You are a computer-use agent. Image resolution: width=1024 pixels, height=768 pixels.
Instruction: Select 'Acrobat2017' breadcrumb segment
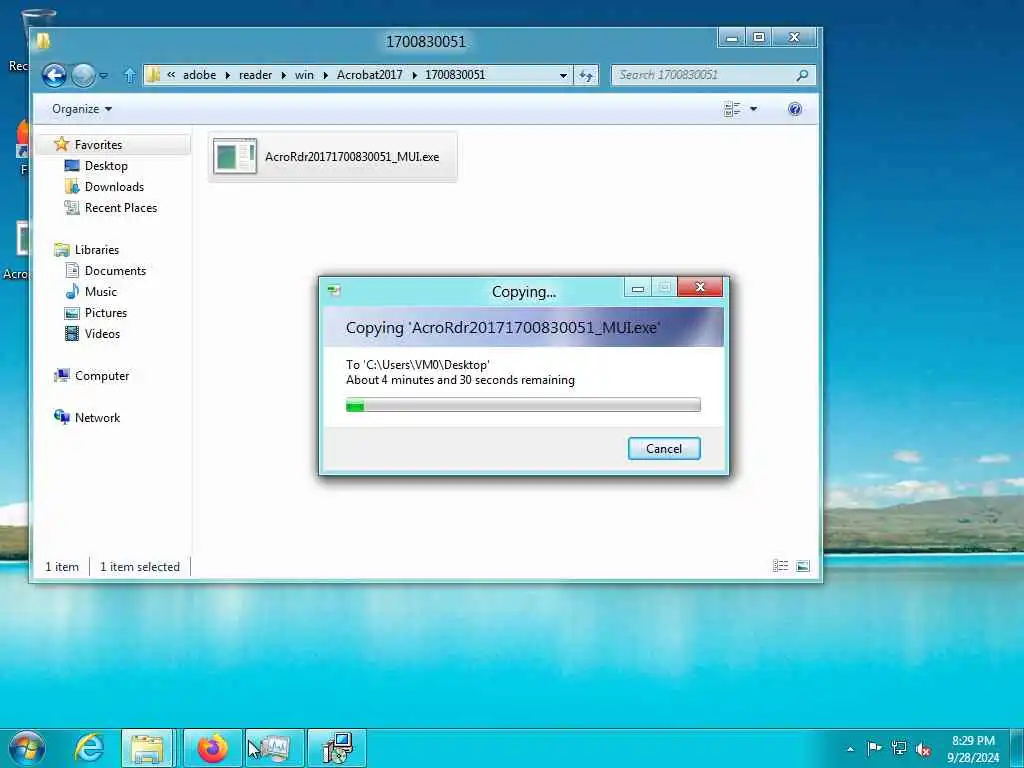pos(370,74)
